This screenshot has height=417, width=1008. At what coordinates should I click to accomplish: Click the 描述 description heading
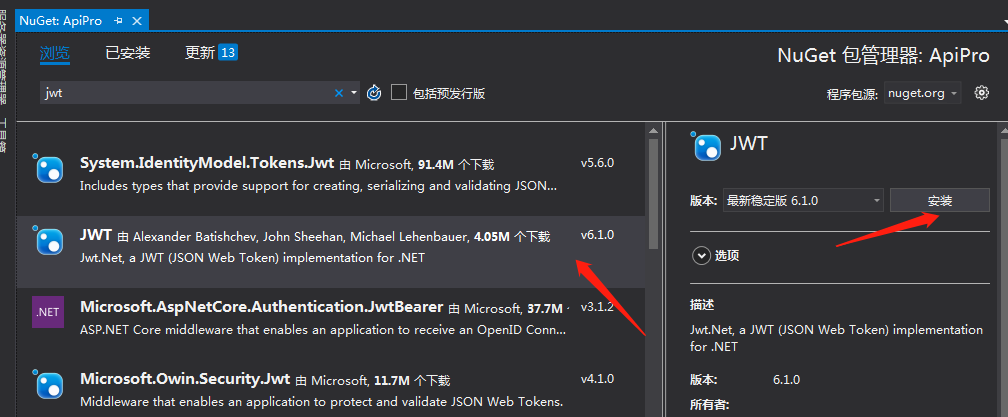[702, 305]
